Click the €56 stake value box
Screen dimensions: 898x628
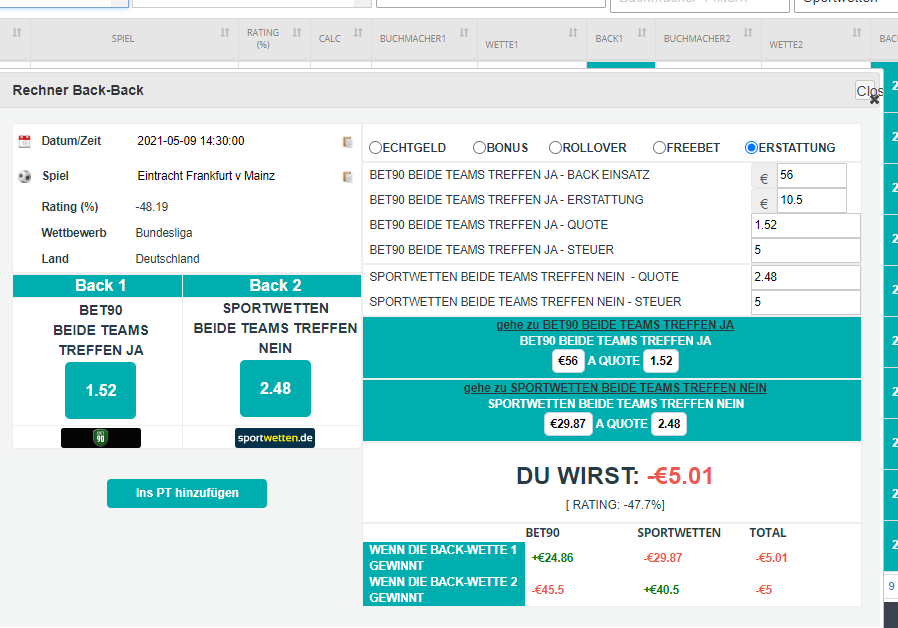click(568, 361)
